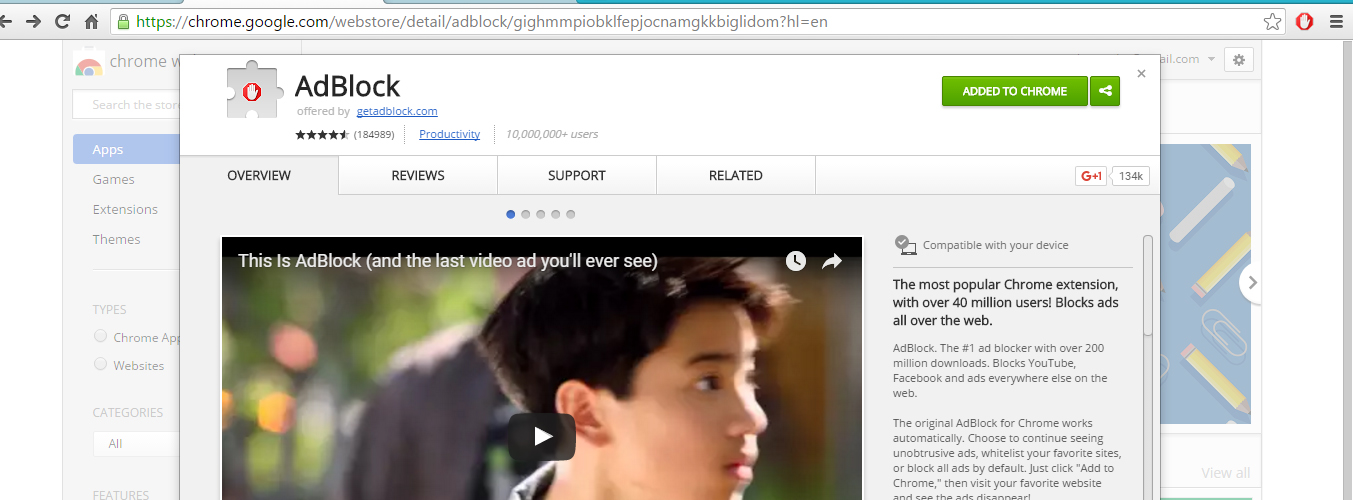Screen dimensions: 1366x500
Task: Select the first carousel dot
Action: (x=511, y=214)
